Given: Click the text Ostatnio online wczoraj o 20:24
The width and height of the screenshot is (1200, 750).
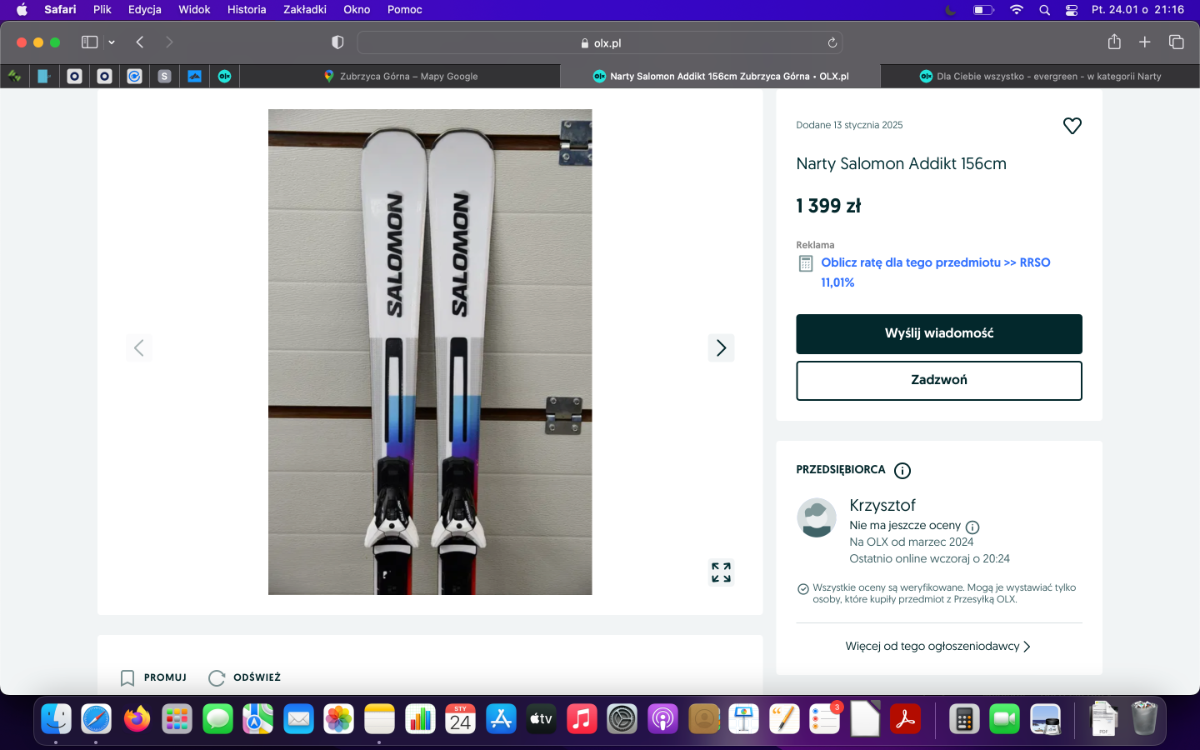Looking at the screenshot, I should [929, 559].
